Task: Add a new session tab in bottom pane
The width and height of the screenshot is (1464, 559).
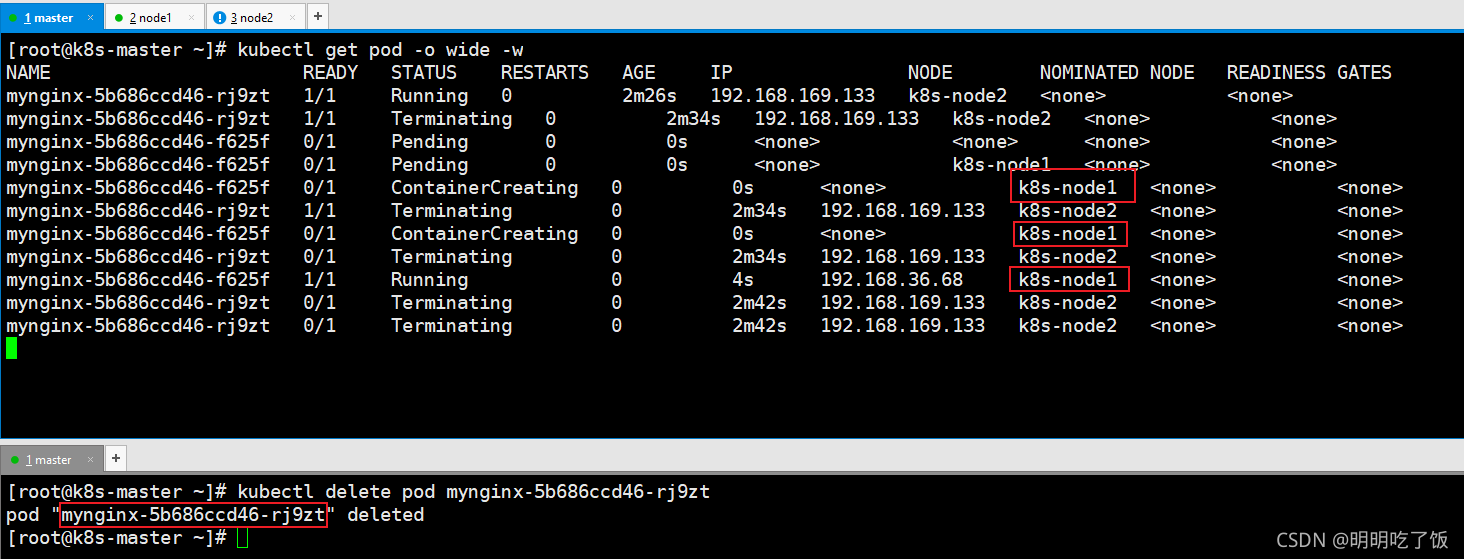Action: (115, 459)
